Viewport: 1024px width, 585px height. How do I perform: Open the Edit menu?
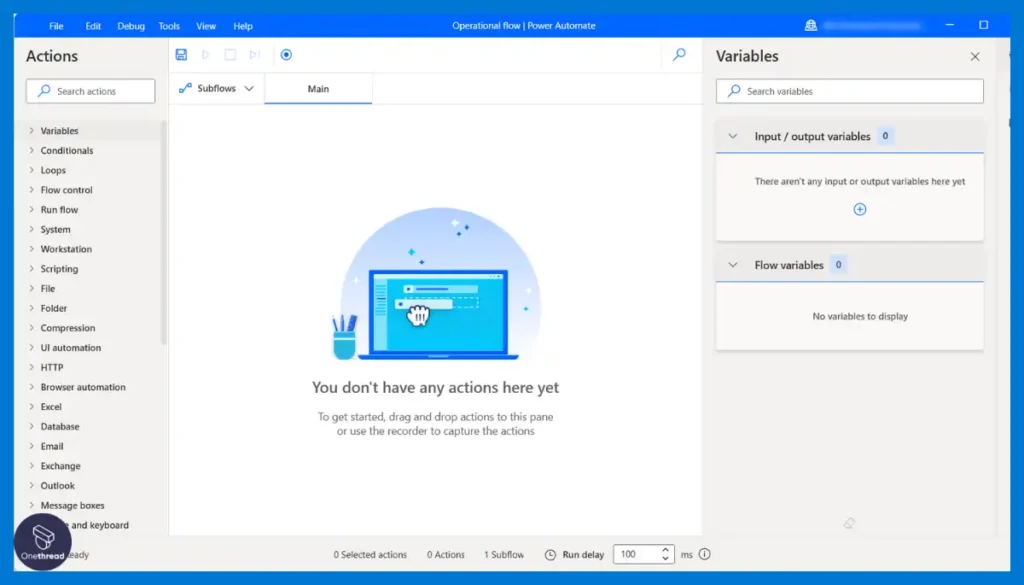pyautogui.click(x=93, y=26)
